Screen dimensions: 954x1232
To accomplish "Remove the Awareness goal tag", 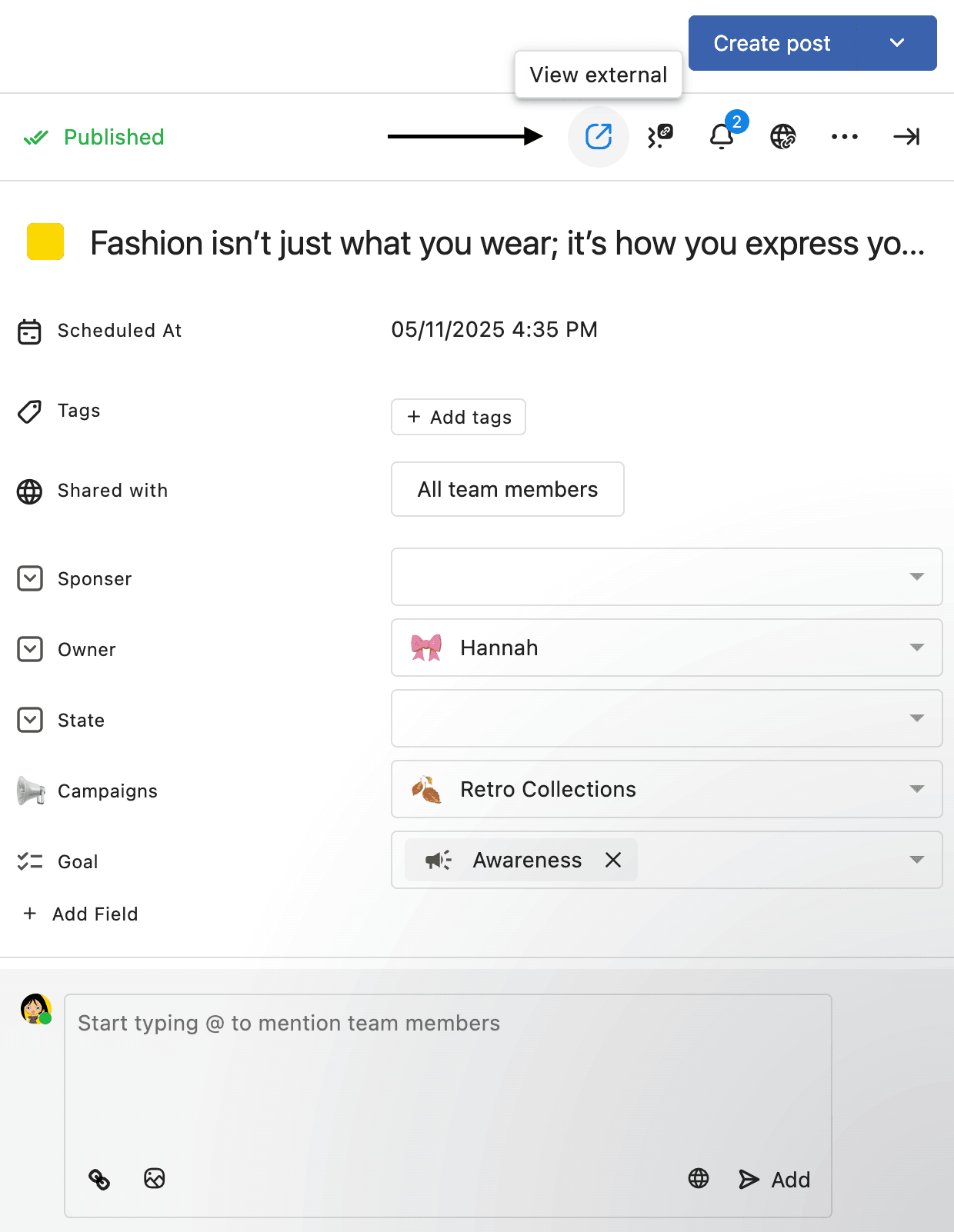I will 613,860.
